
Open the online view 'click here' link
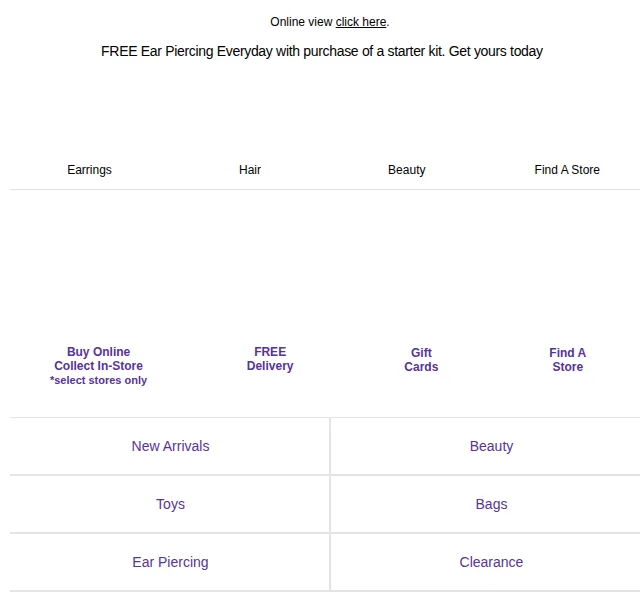tap(360, 22)
